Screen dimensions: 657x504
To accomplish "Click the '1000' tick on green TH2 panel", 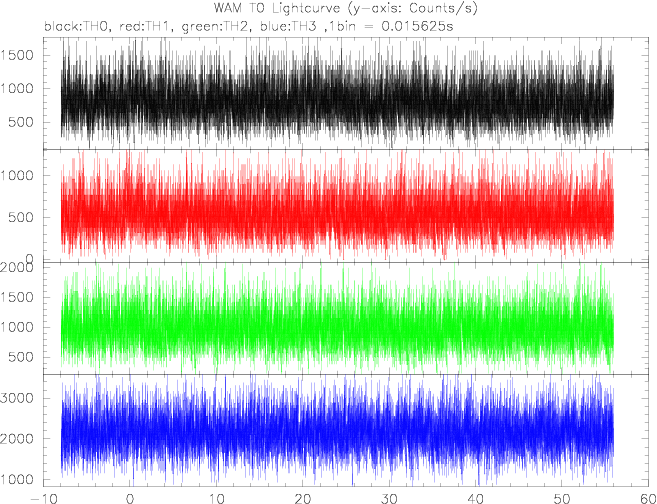I will (x=18, y=327).
